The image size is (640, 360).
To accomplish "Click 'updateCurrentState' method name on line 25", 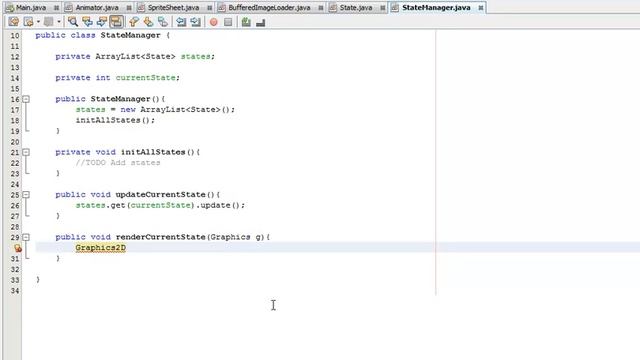I will [160, 195].
